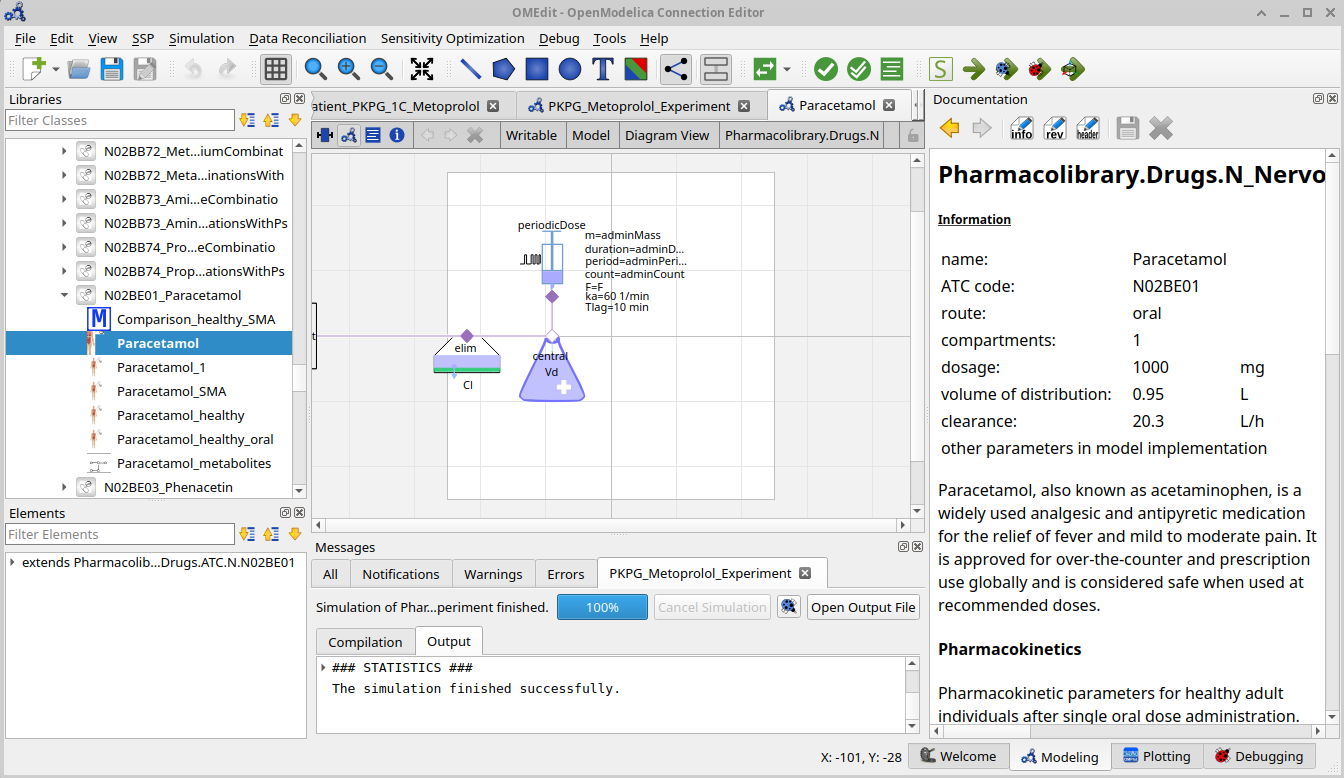Viewport: 1344px width, 778px height.
Task: Simulate with transformational debugger icon
Action: pyautogui.click(x=1006, y=69)
